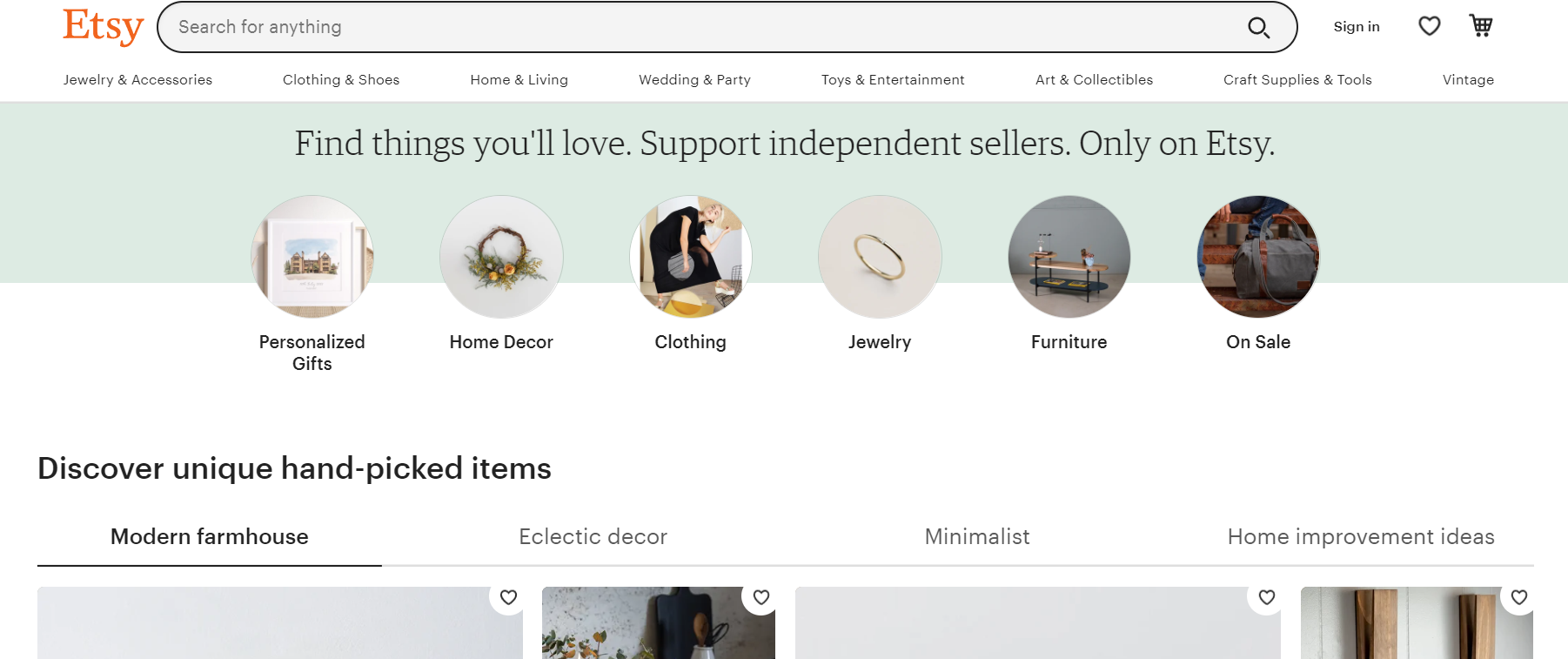Image resolution: width=1568 pixels, height=659 pixels.
Task: Click the search magnifying glass icon
Action: pos(1258,28)
